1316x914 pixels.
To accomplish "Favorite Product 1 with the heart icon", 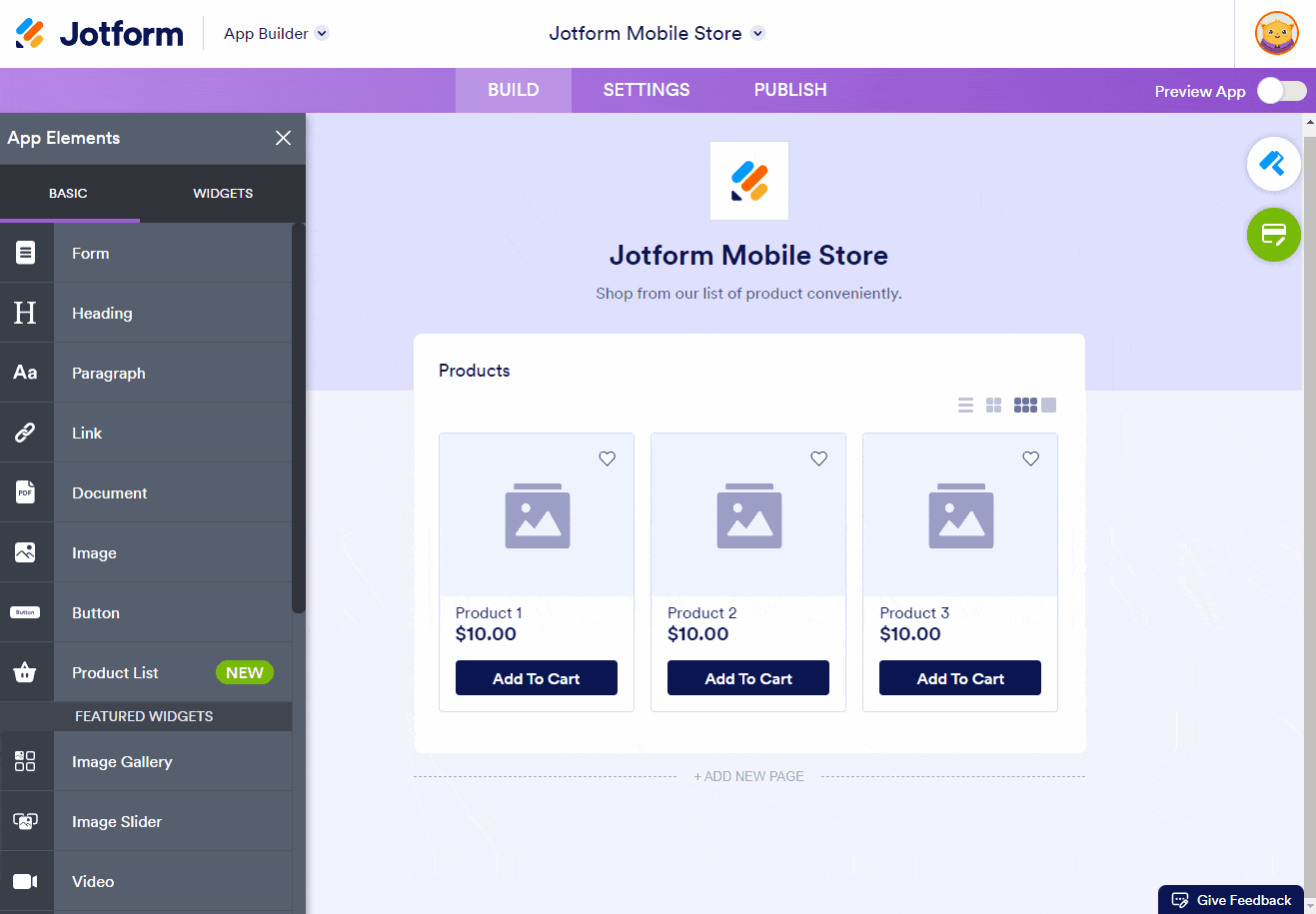I will point(607,458).
